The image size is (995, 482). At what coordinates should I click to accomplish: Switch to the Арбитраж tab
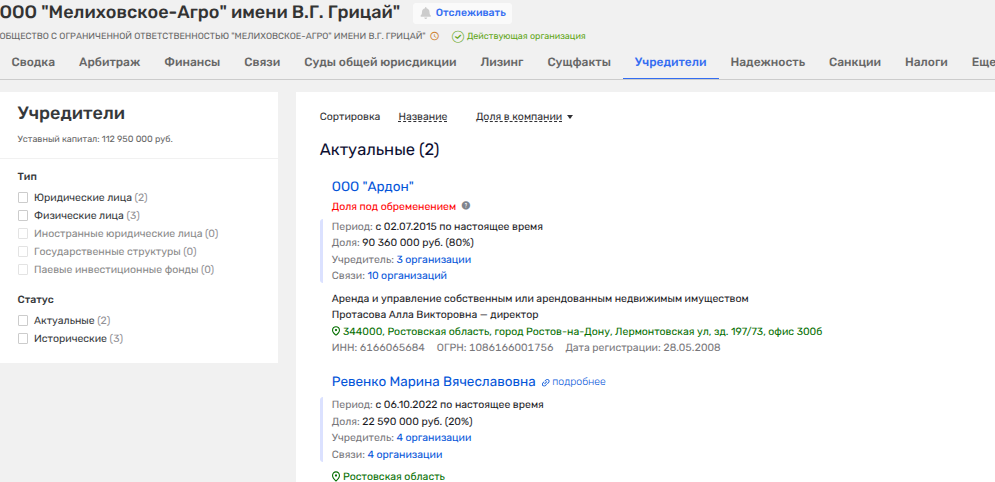click(x=109, y=62)
